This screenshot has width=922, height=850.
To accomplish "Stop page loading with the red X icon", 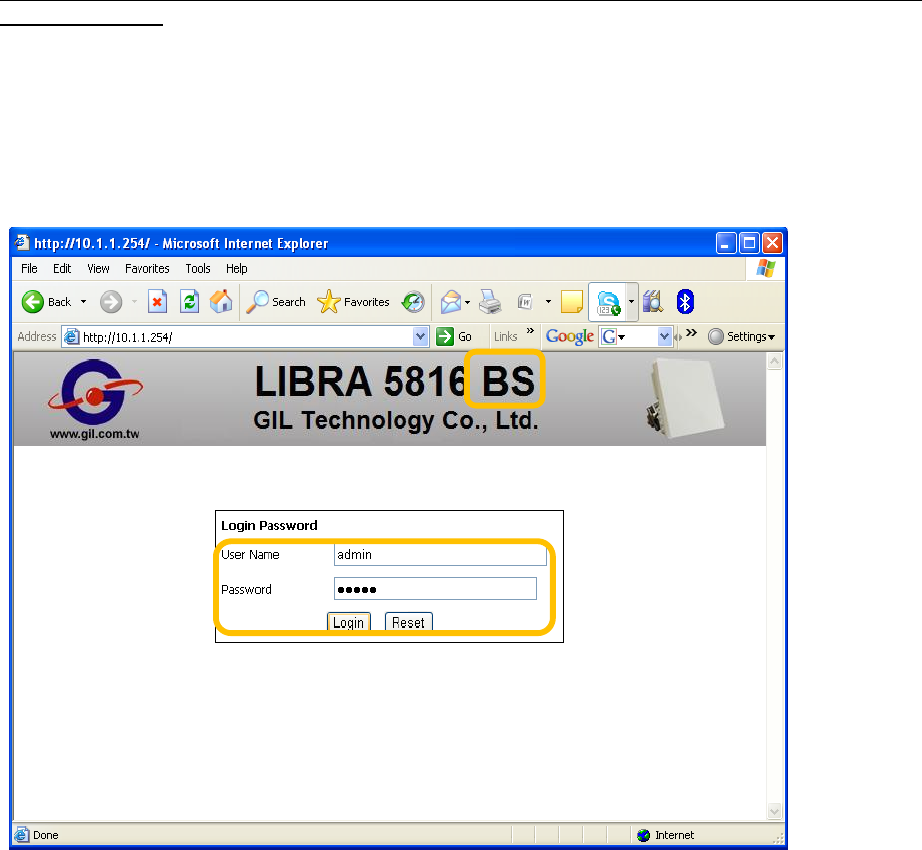I will 157,302.
